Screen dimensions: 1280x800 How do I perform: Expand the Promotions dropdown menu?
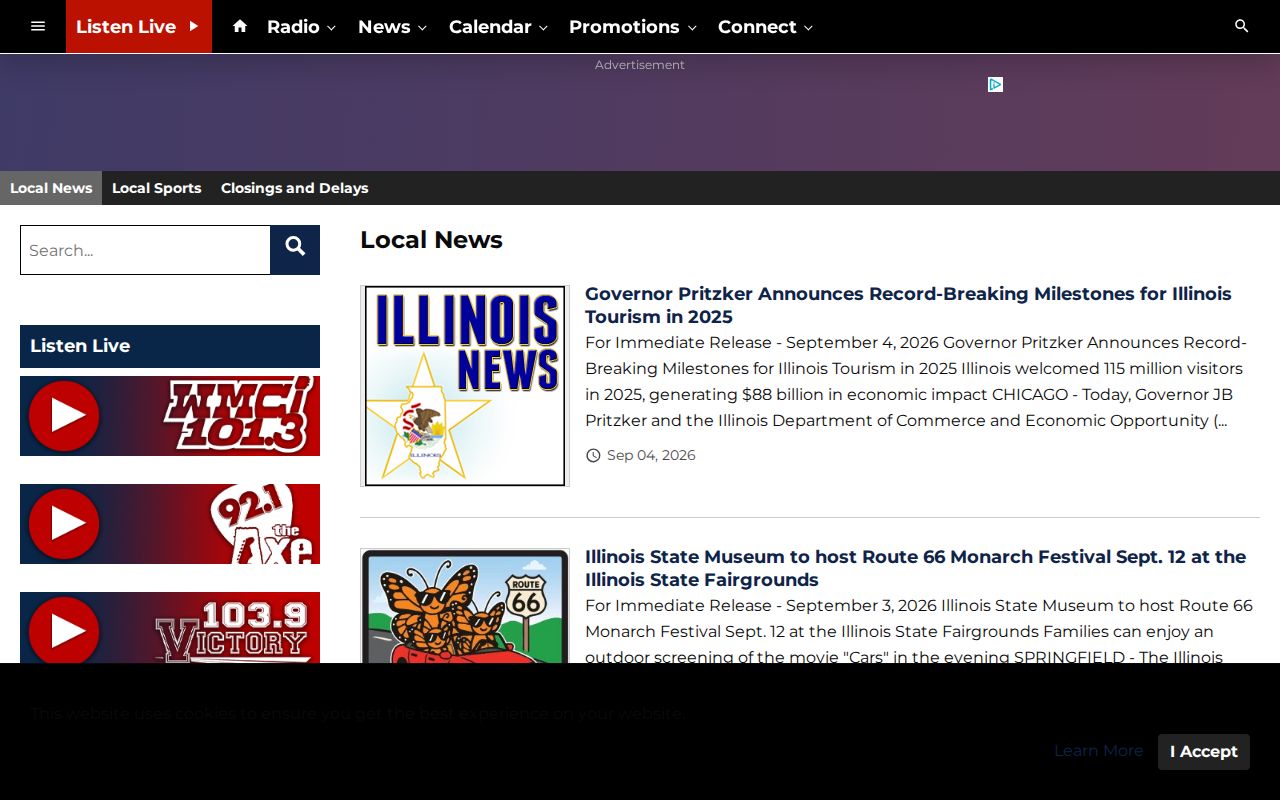633,27
